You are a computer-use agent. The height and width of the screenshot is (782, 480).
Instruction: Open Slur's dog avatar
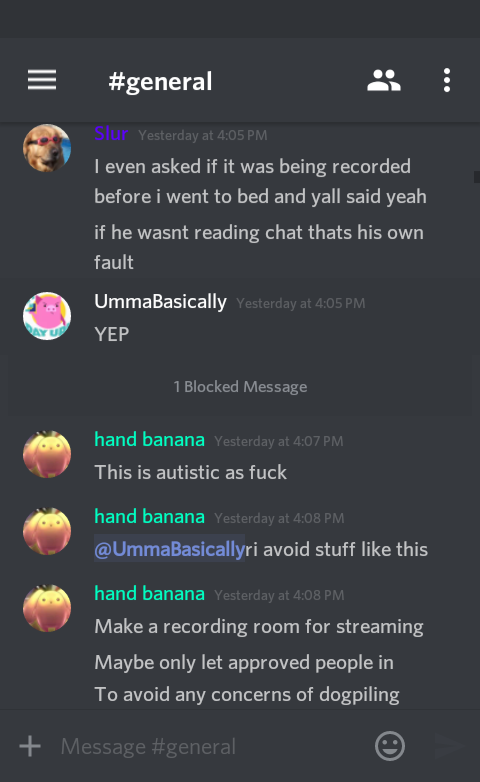pyautogui.click(x=47, y=148)
